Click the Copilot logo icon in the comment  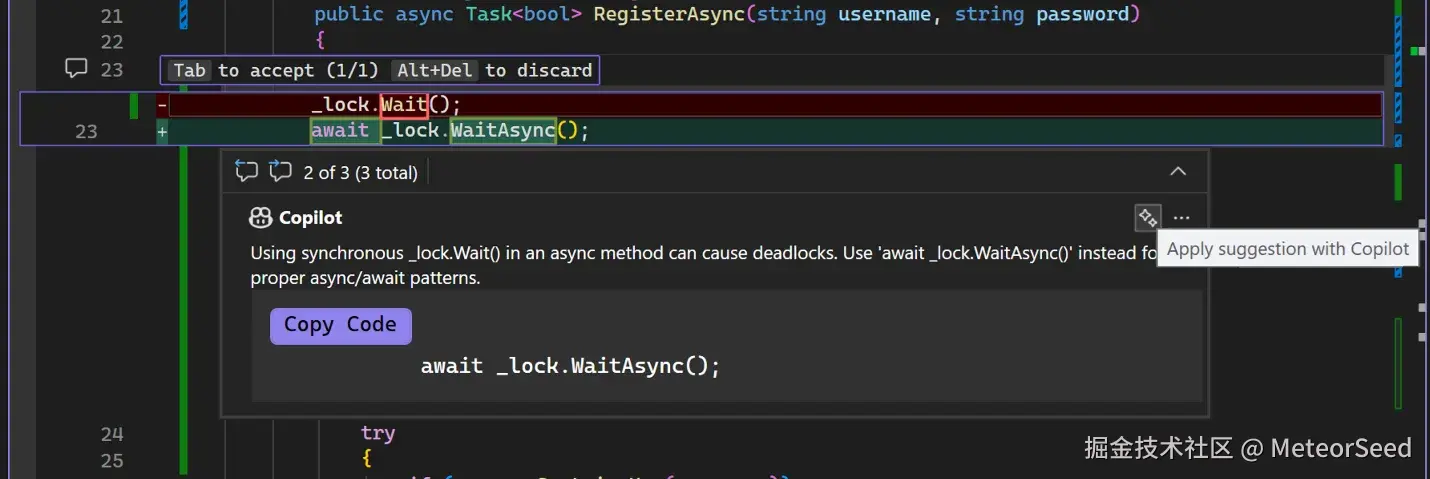(x=261, y=218)
